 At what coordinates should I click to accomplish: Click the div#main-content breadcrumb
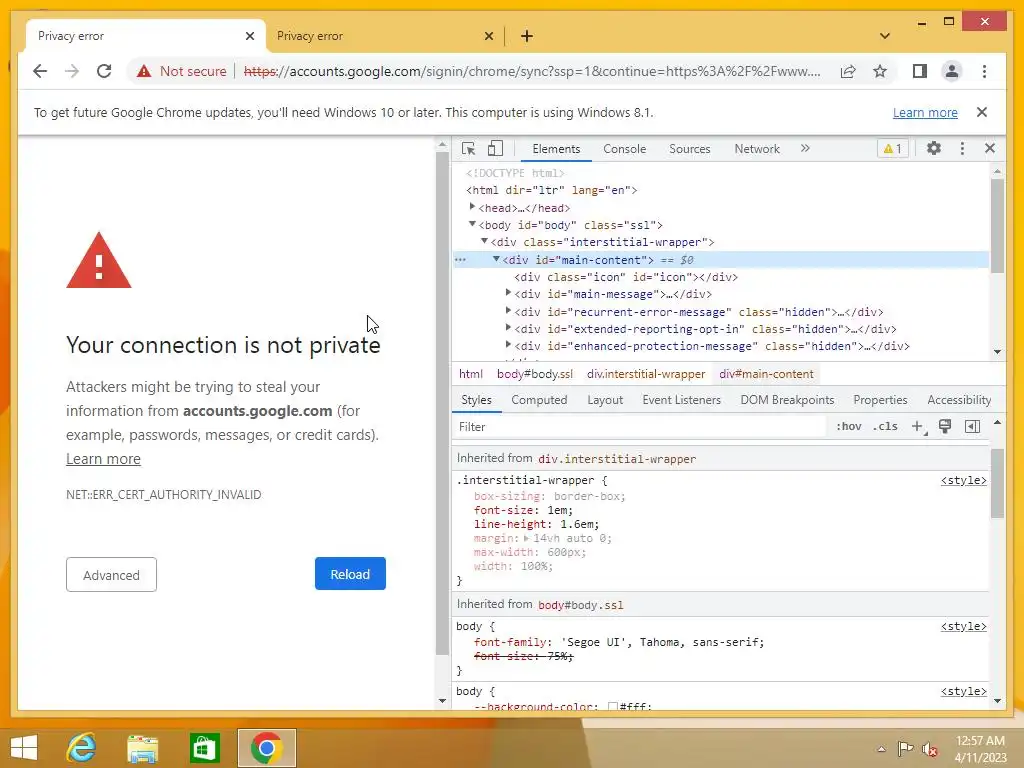click(766, 374)
